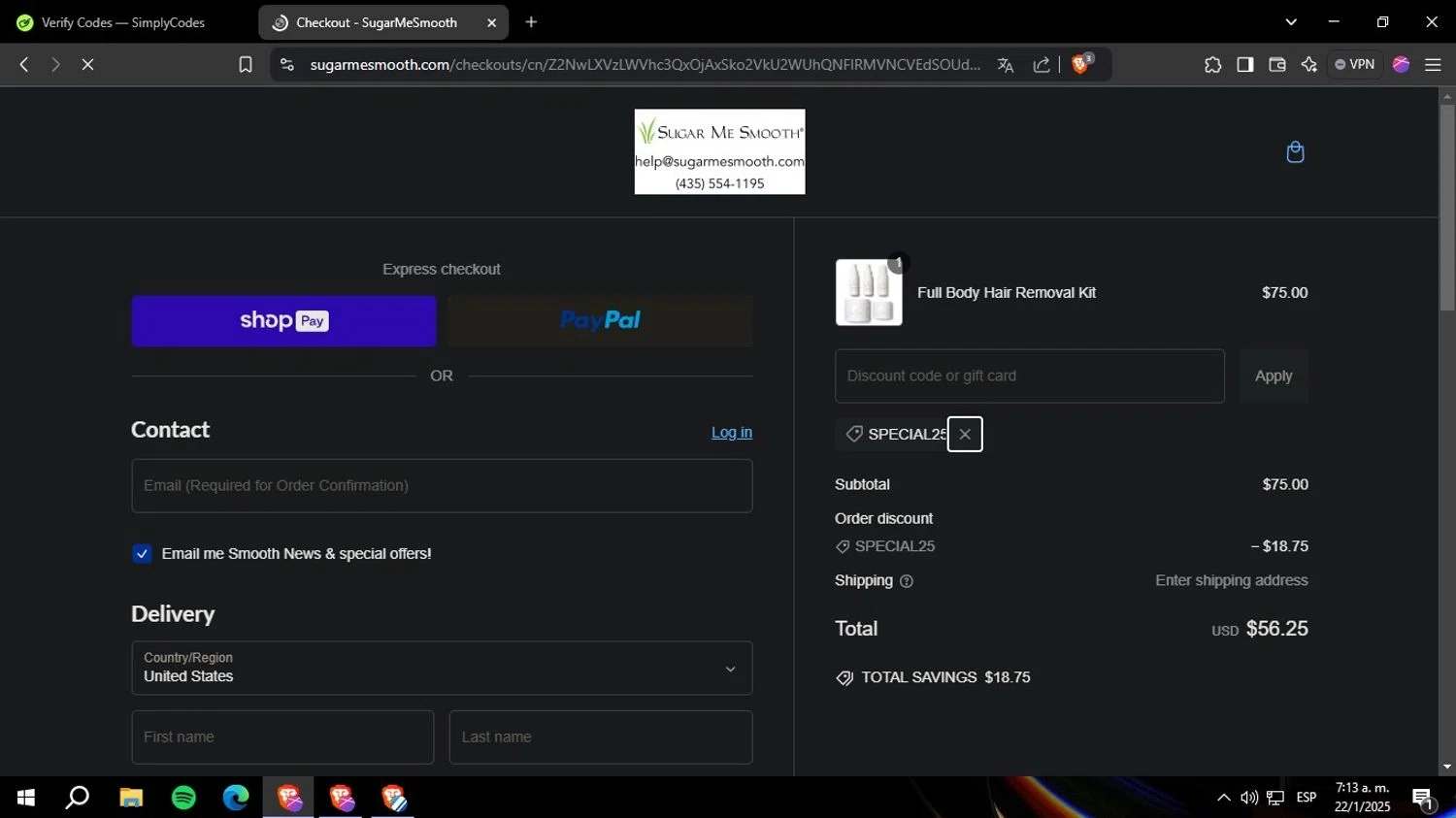
Task: Open Windows search icon
Action: 78,798
